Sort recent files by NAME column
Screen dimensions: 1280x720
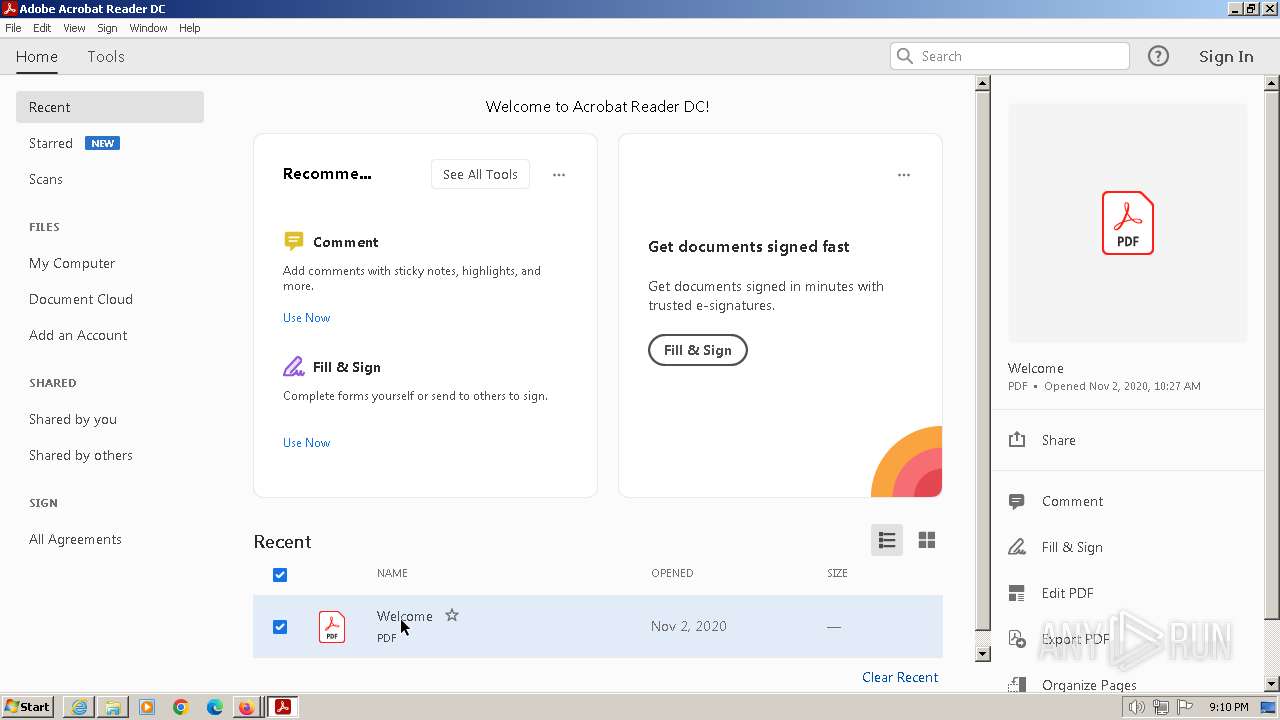coord(392,573)
